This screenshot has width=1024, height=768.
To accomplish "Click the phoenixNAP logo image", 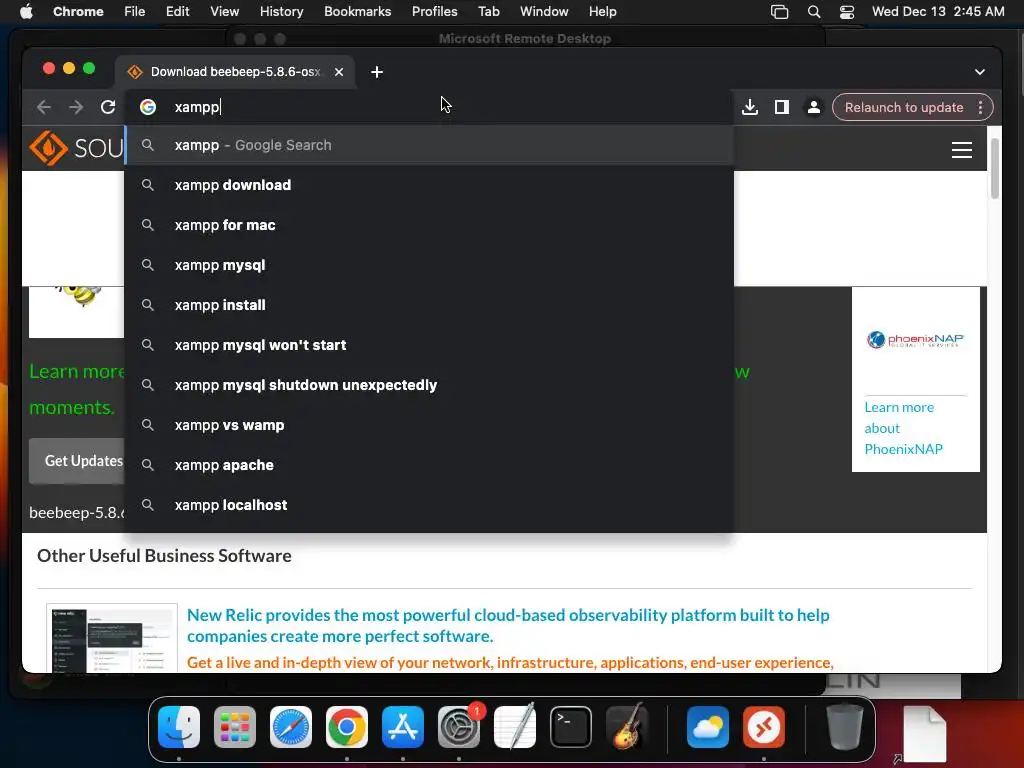I will 915,340.
